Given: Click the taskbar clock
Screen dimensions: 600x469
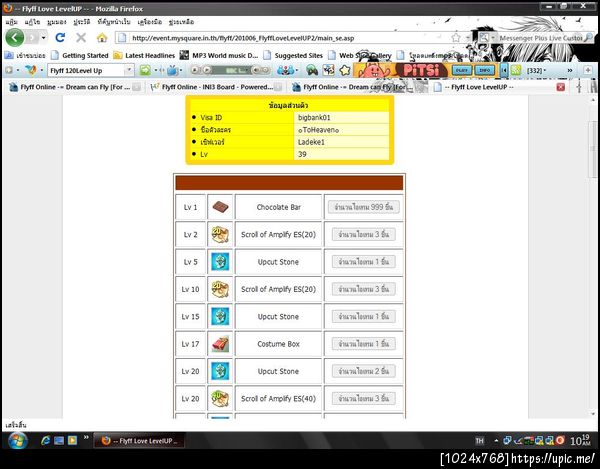Looking at the screenshot, I should click(580, 440).
